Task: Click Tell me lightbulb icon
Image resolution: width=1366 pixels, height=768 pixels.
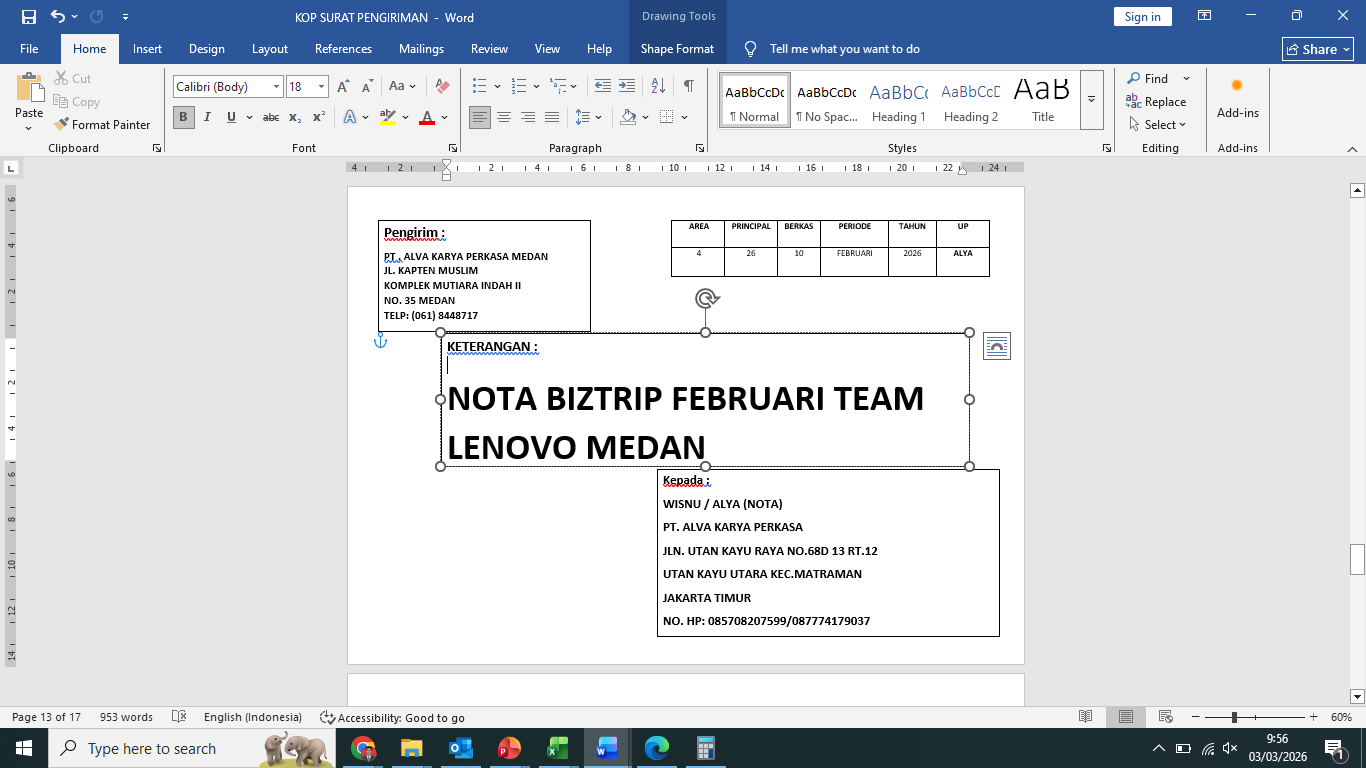Action: [x=751, y=49]
